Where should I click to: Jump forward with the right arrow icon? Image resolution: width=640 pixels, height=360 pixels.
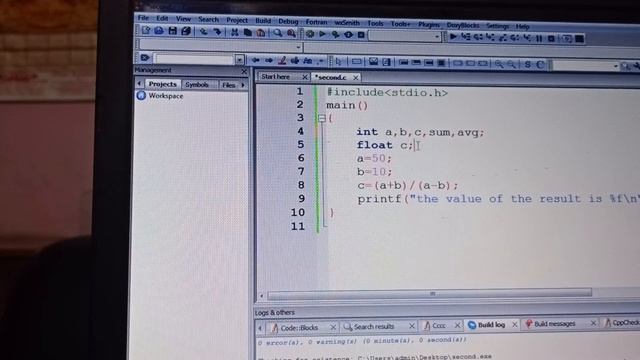(x=269, y=60)
